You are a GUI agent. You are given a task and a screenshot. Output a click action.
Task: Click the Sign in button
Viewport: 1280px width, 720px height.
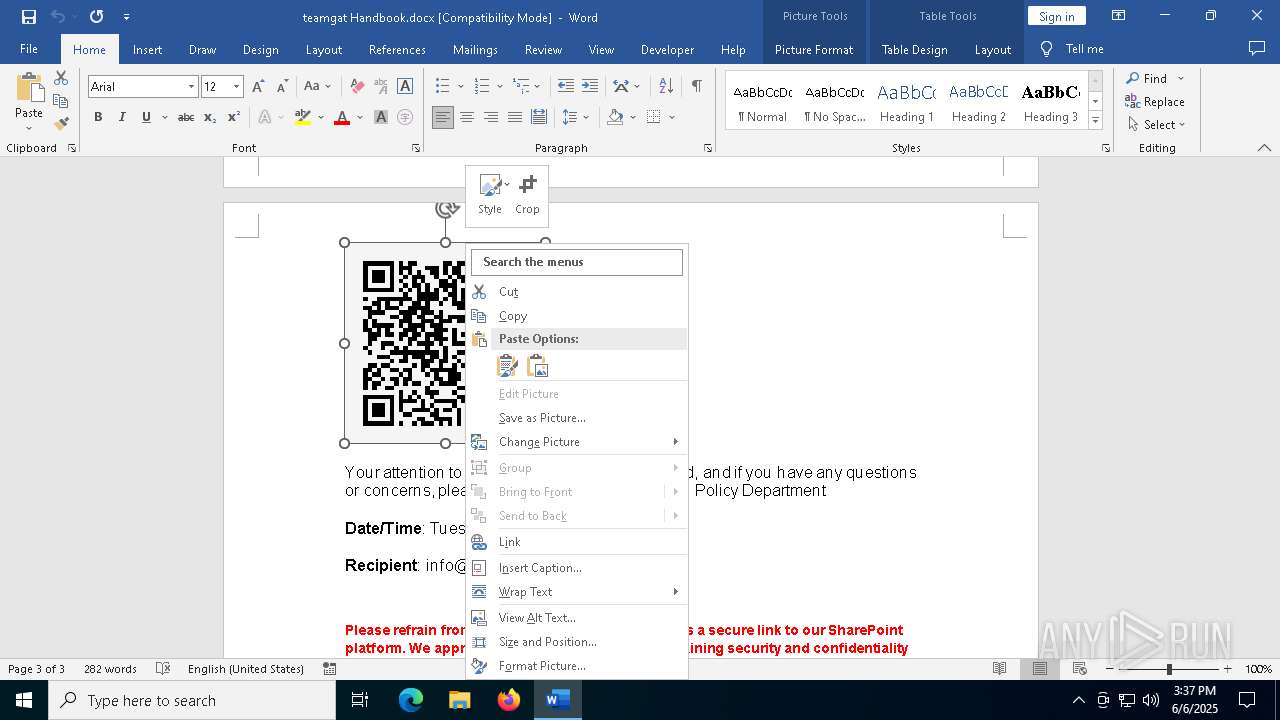pyautogui.click(x=1056, y=16)
